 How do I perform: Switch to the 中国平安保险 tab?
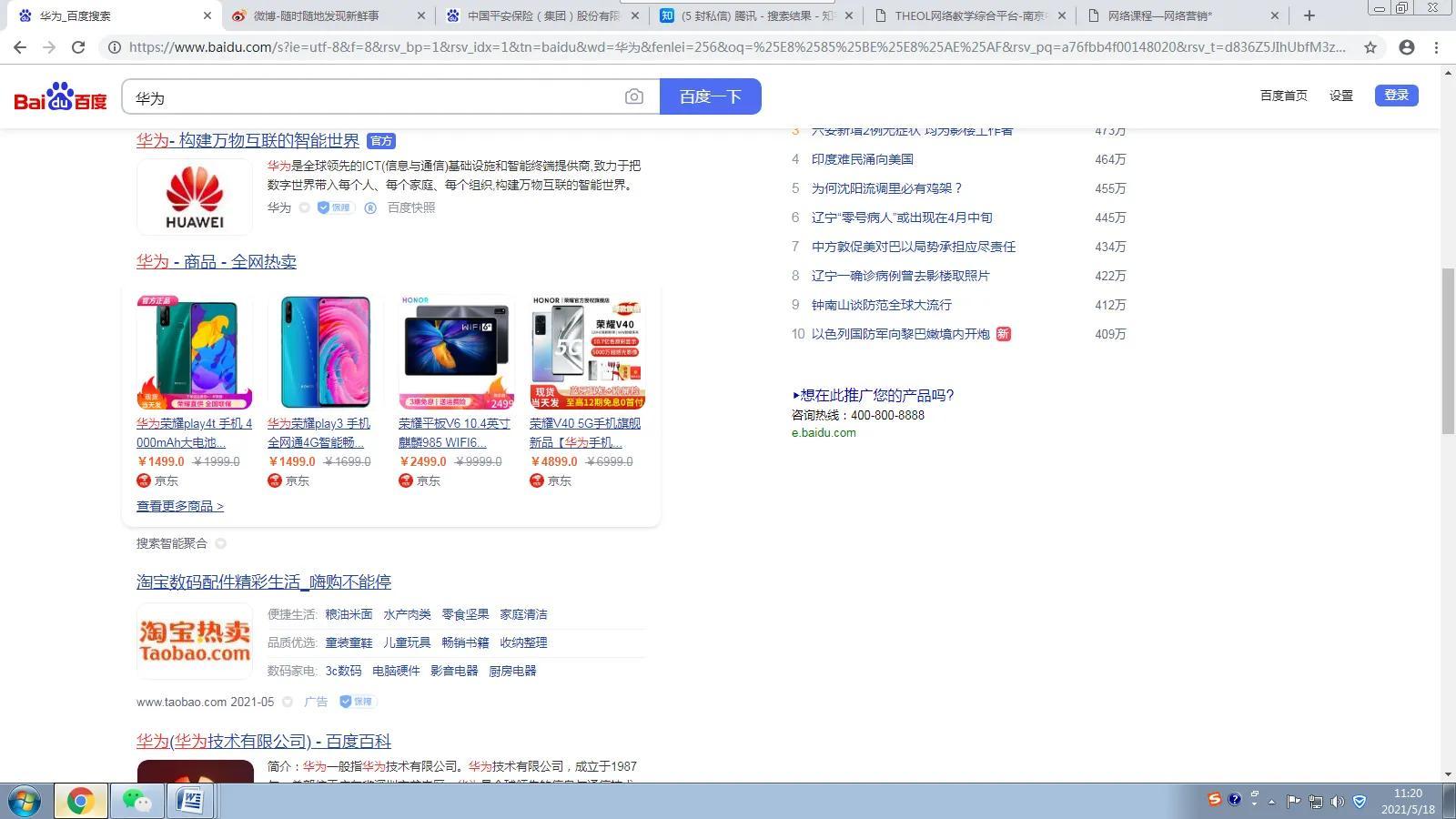pos(541,15)
